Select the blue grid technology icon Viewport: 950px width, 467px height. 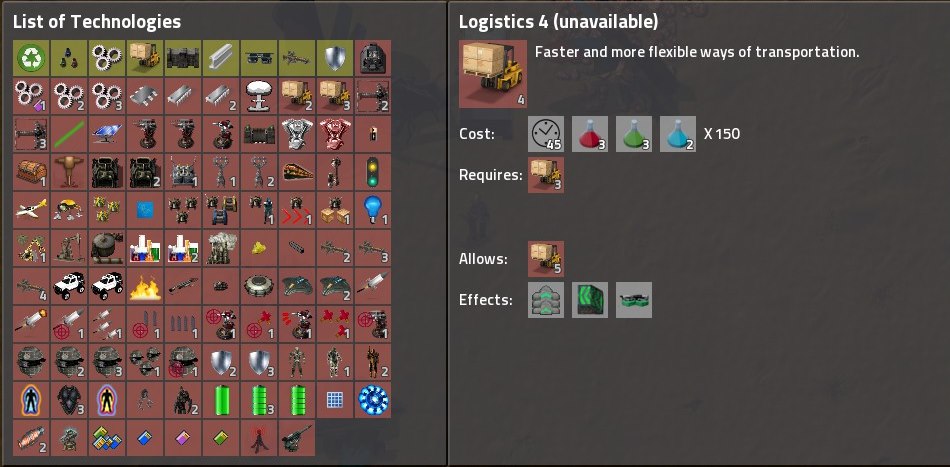click(334, 400)
